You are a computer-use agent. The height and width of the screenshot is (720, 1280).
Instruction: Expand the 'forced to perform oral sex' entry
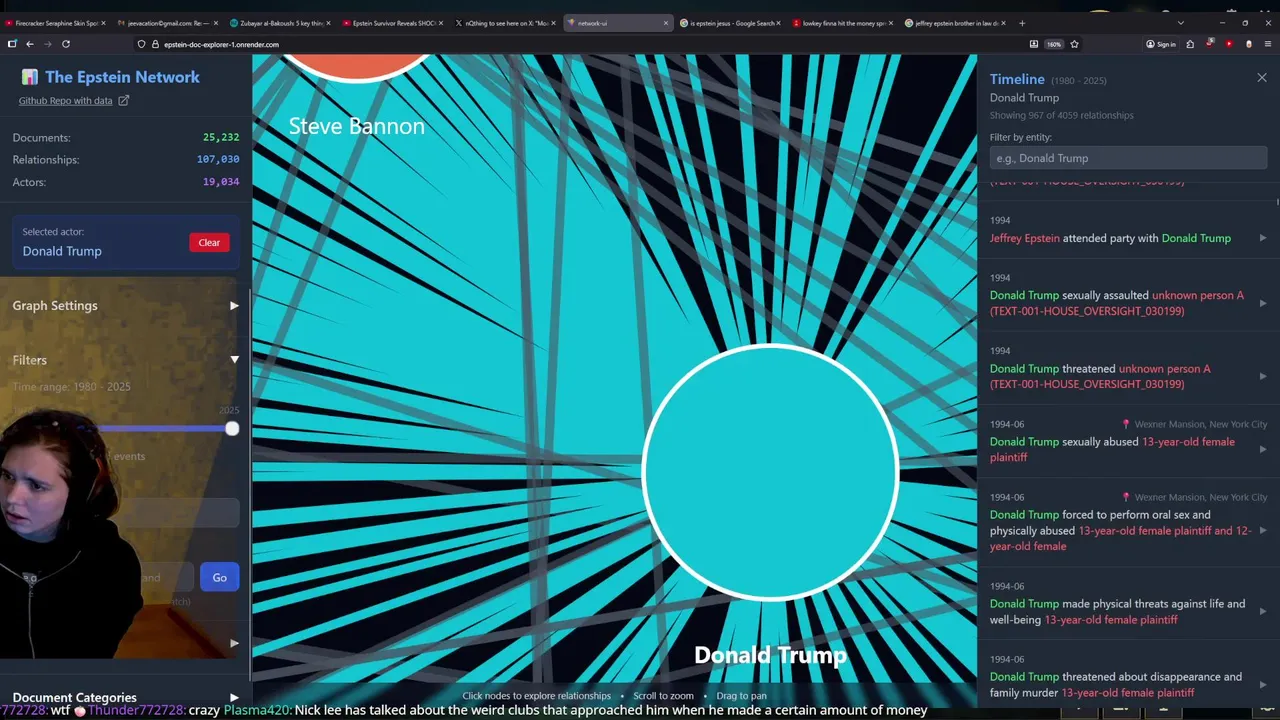click(x=1263, y=530)
